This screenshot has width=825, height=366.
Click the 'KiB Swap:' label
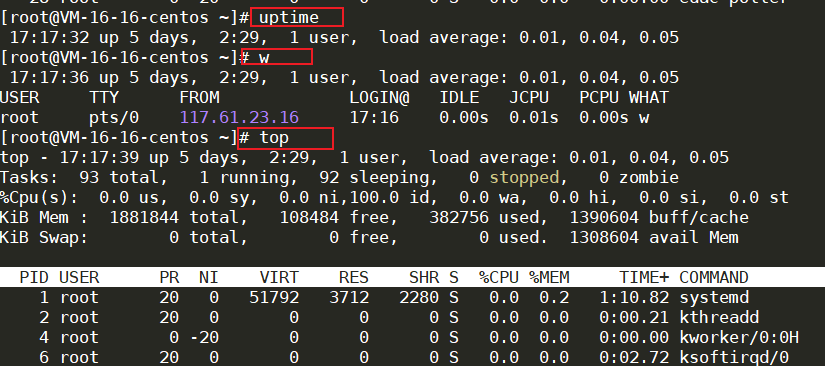coord(44,237)
